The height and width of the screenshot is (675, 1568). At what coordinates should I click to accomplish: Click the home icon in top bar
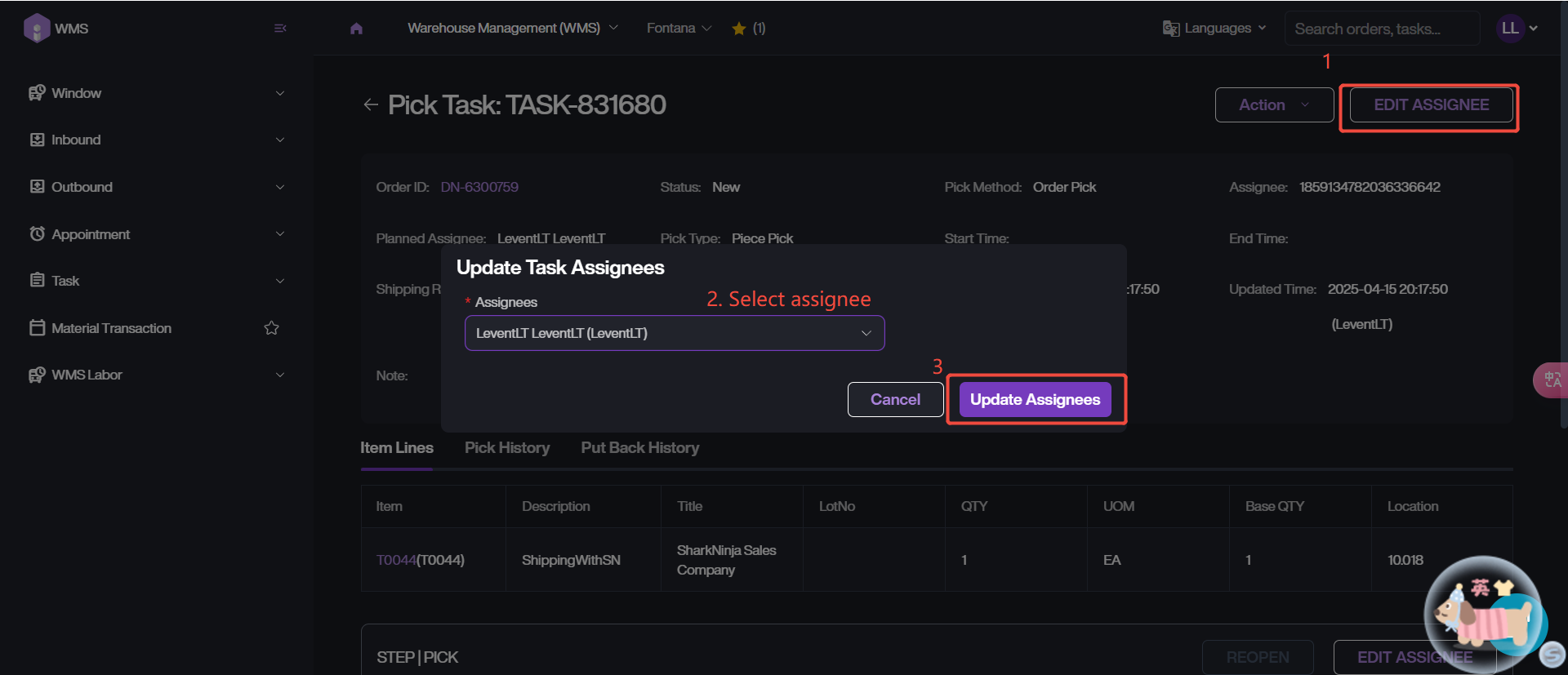click(x=356, y=29)
